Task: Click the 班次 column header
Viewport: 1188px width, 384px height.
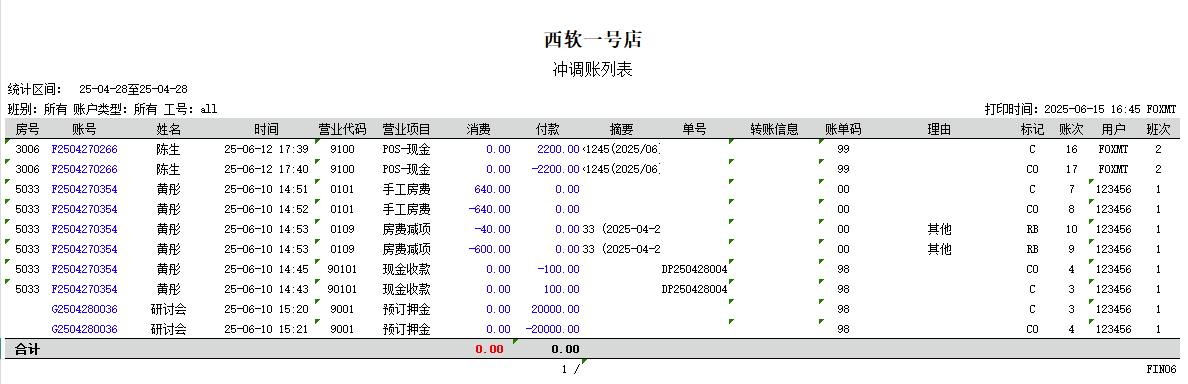Action: point(1158,129)
